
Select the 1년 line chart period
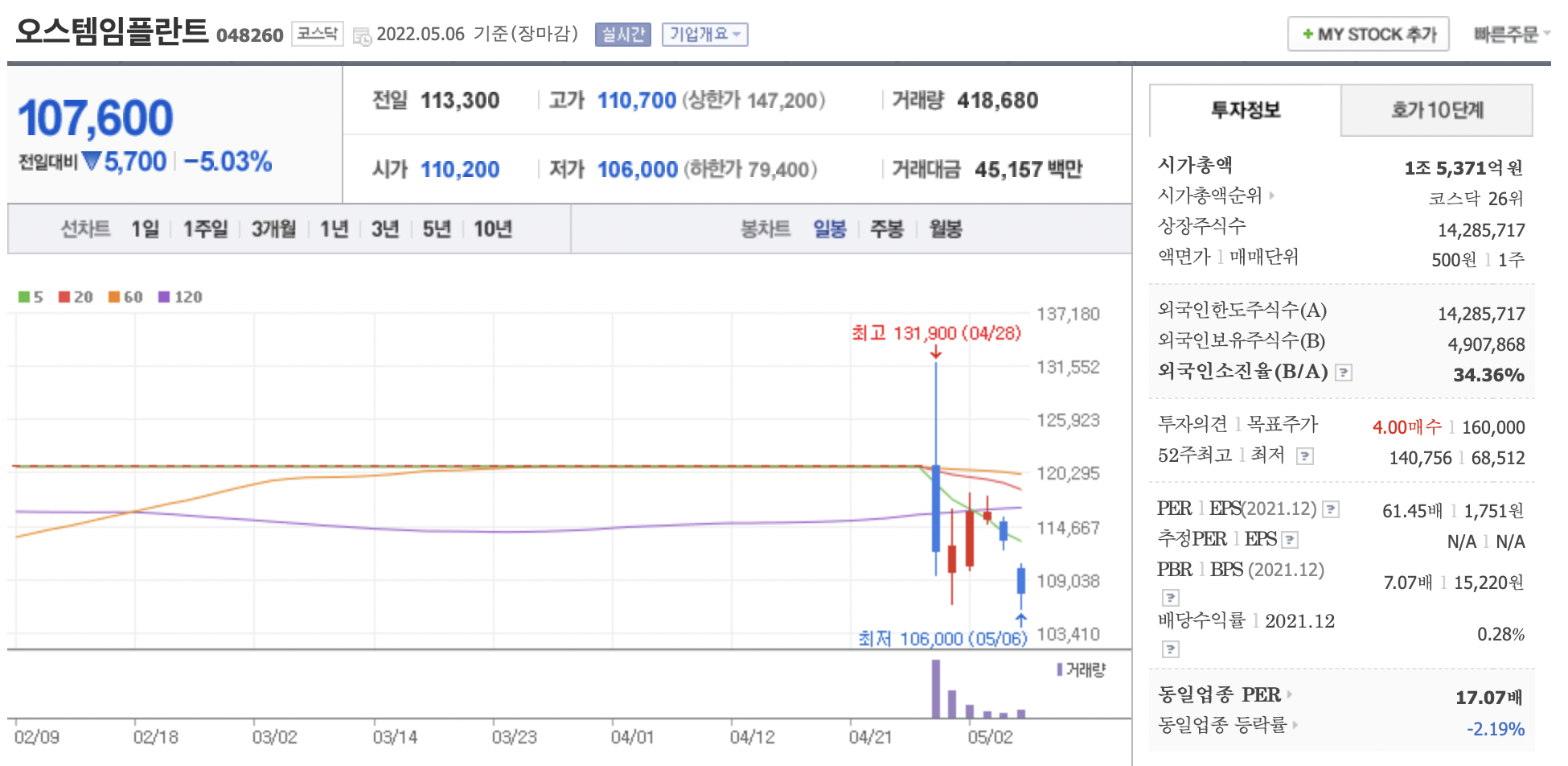tap(334, 229)
